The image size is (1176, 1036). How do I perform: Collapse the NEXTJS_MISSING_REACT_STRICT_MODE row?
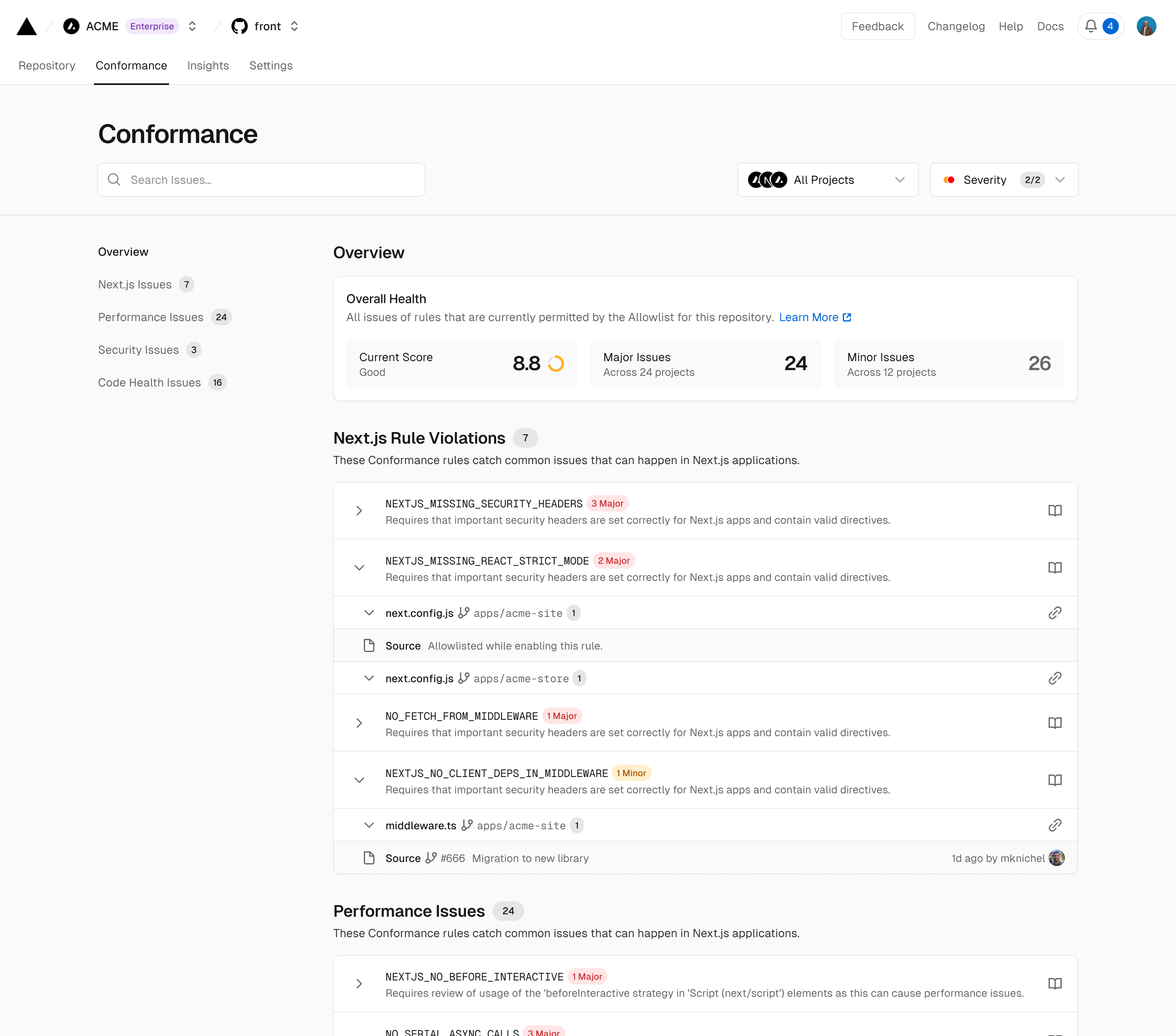359,568
